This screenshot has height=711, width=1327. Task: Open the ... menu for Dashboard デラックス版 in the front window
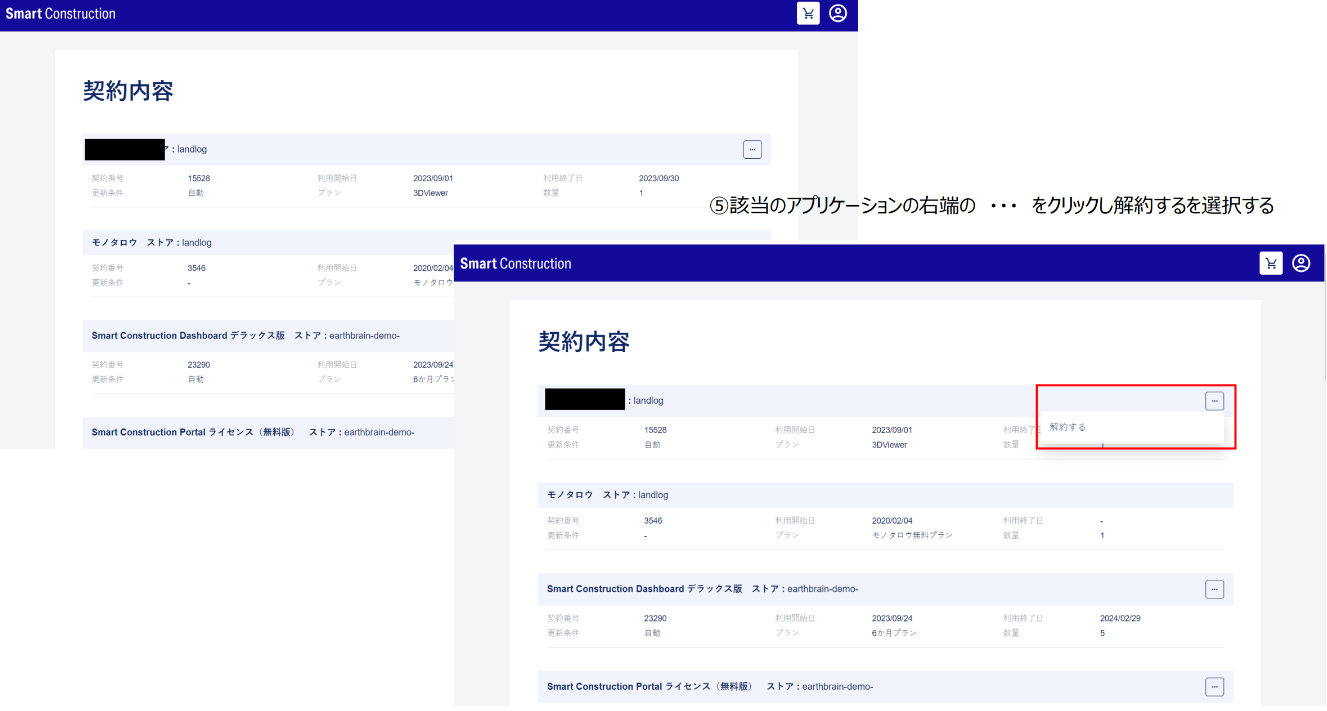(1214, 589)
